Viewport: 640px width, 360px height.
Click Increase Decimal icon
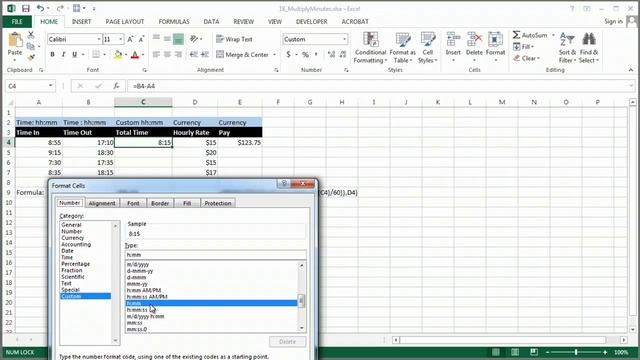point(331,54)
